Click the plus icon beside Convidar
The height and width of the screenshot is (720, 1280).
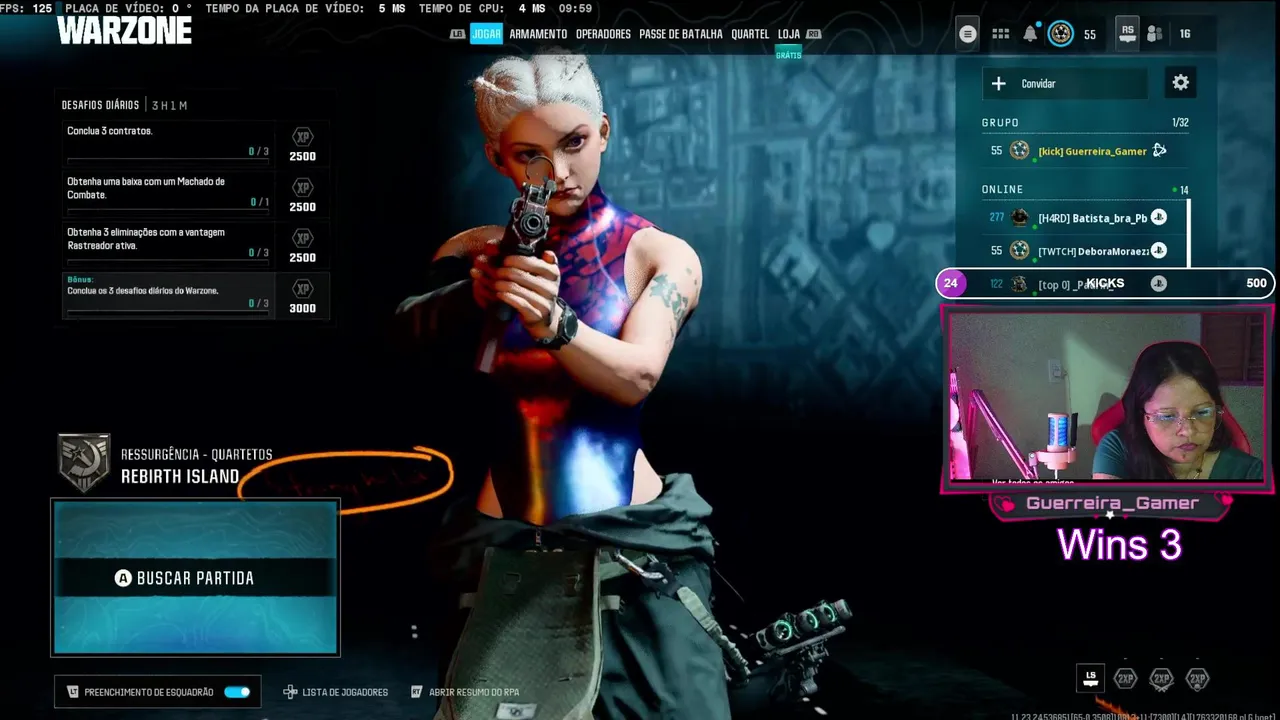click(x=998, y=83)
